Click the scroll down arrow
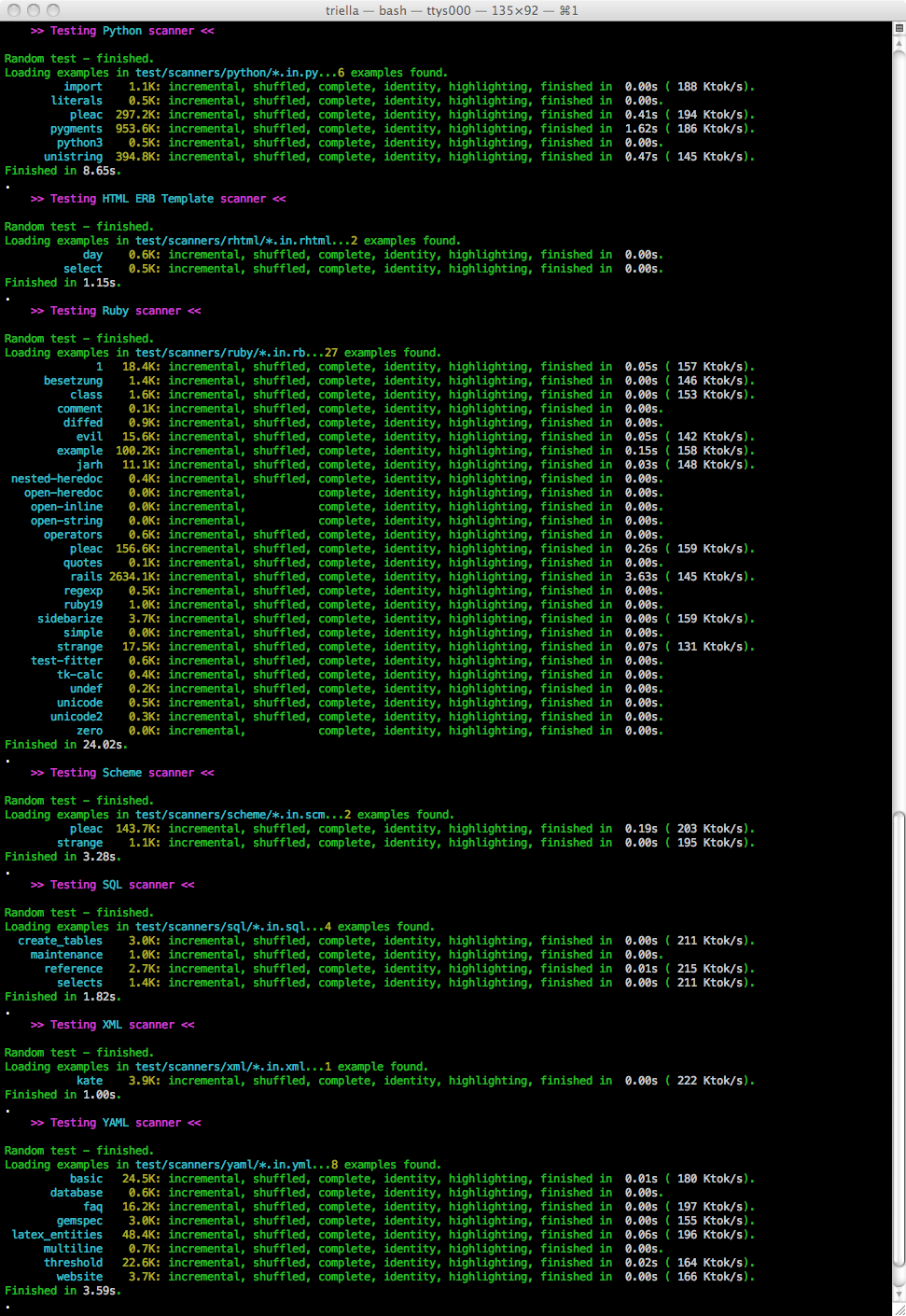This screenshot has height=1316, width=906. tap(899, 1294)
